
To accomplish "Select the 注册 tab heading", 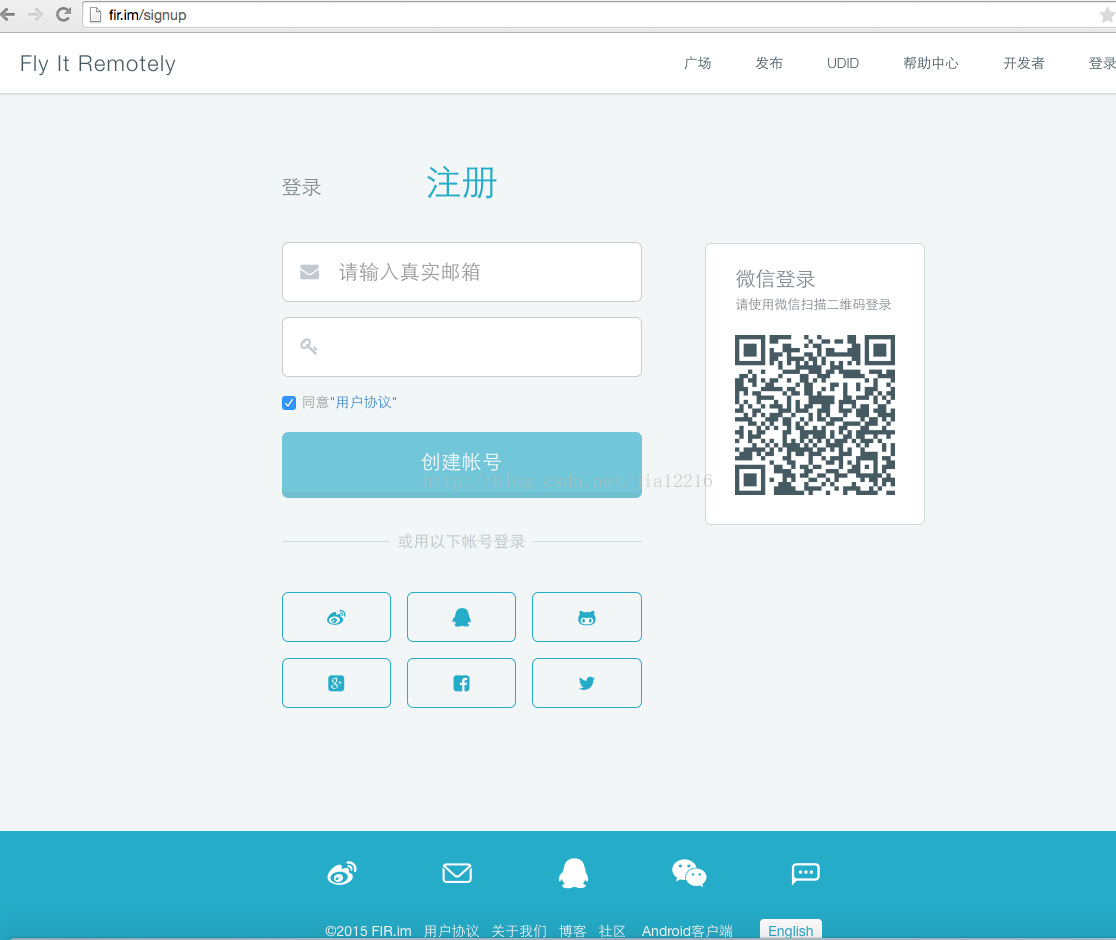I will point(462,183).
